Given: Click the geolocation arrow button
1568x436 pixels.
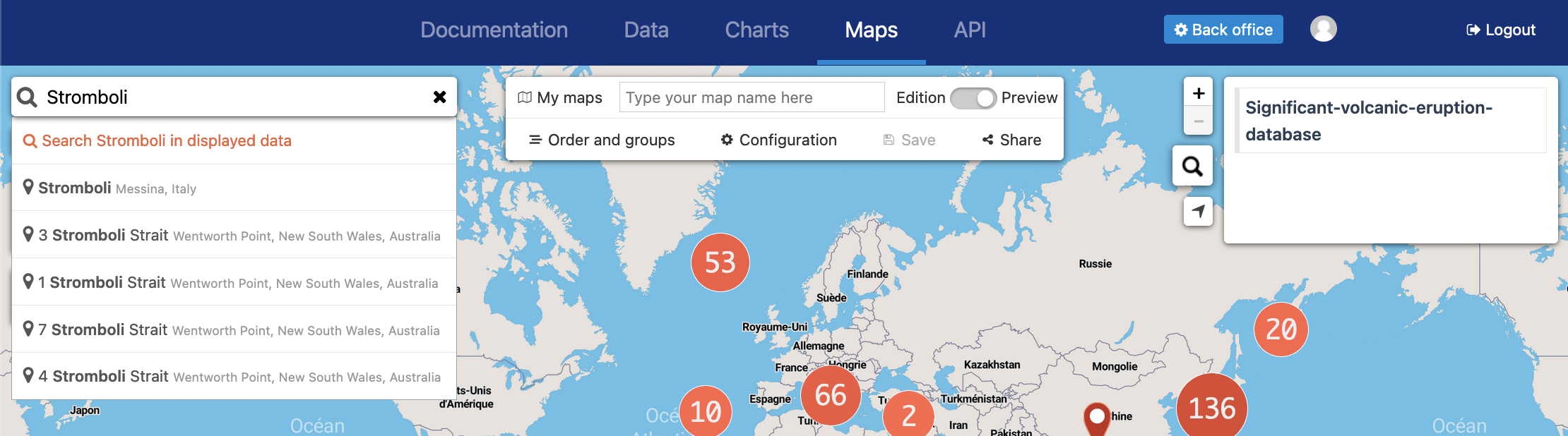Looking at the screenshot, I should coord(1198,211).
